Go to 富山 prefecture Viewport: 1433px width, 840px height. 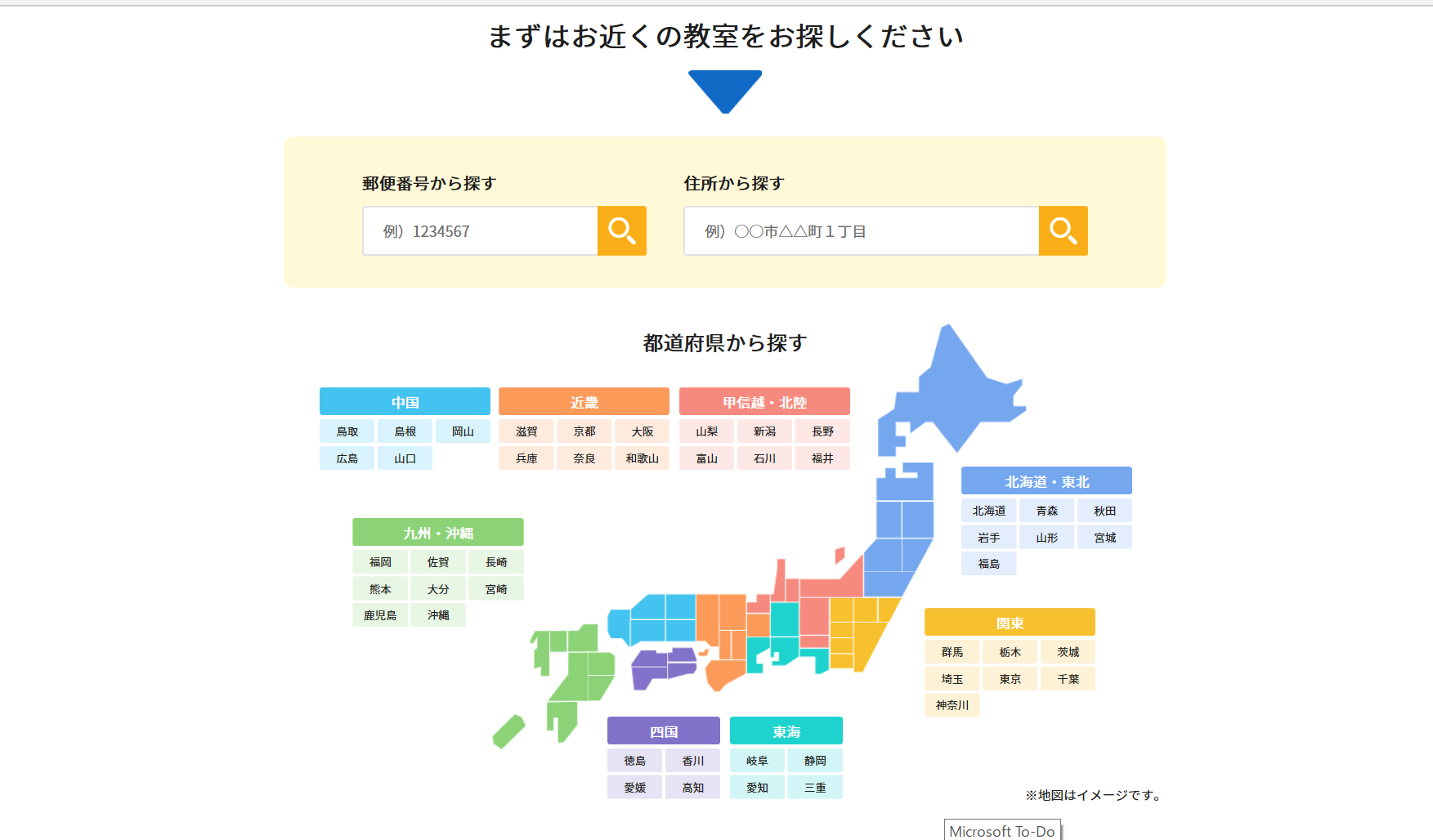tap(707, 458)
